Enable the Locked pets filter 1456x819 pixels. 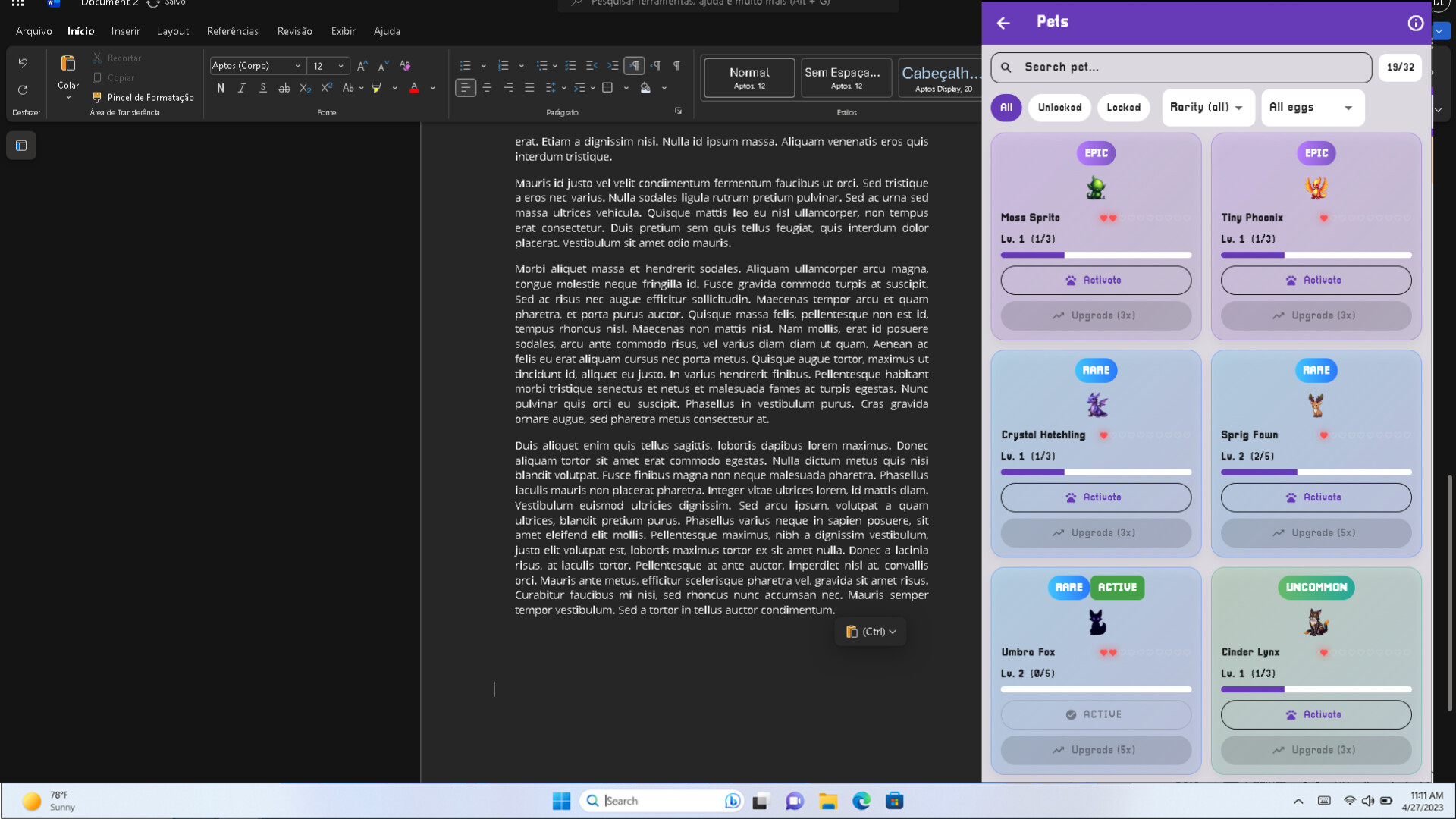(x=1123, y=108)
